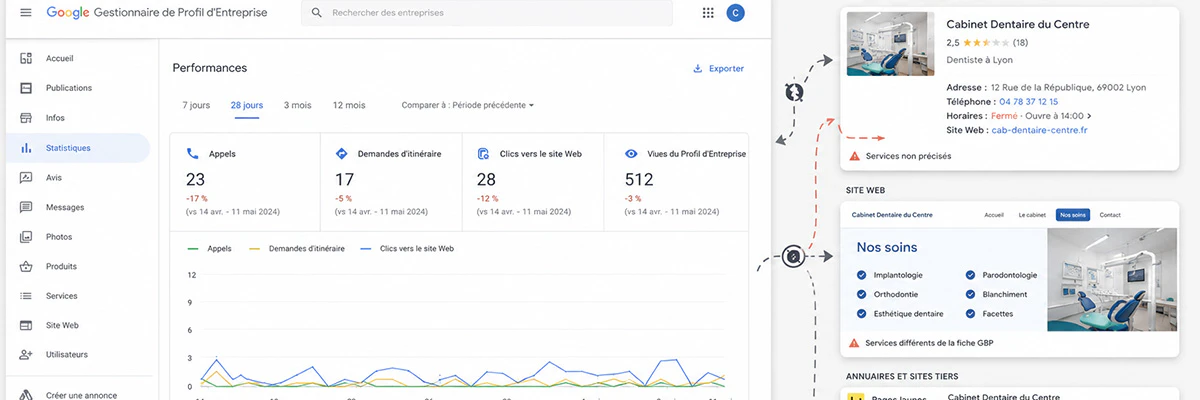The image size is (1200, 400).
Task: Open Contact in the website nav
Action: click(x=1110, y=215)
